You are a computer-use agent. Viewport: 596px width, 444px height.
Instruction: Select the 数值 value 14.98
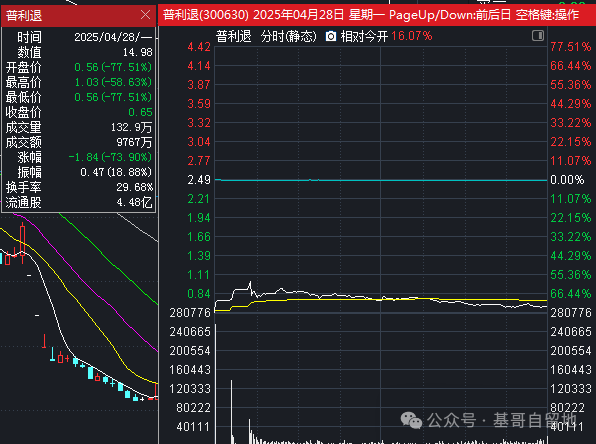coord(137,52)
